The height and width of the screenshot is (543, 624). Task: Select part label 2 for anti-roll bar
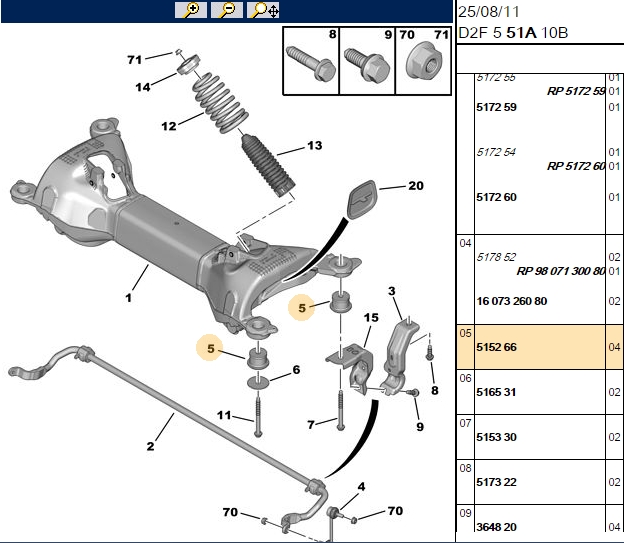coord(150,446)
